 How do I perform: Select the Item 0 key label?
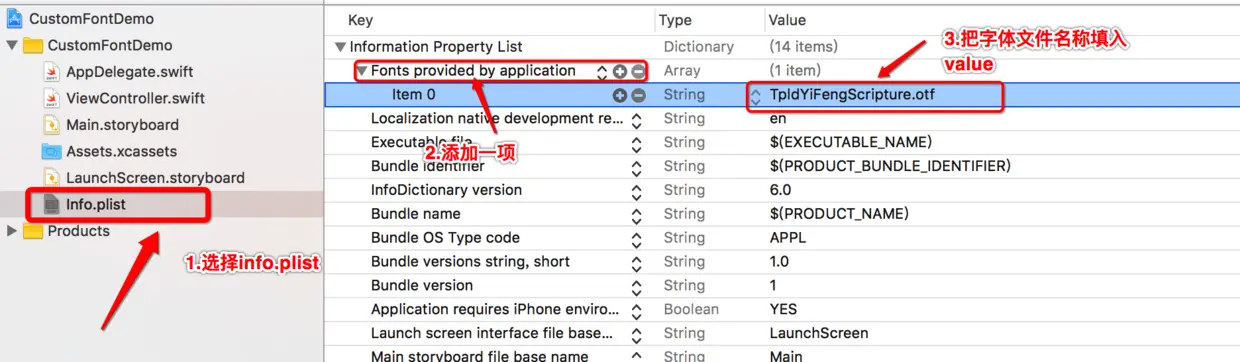coord(414,95)
